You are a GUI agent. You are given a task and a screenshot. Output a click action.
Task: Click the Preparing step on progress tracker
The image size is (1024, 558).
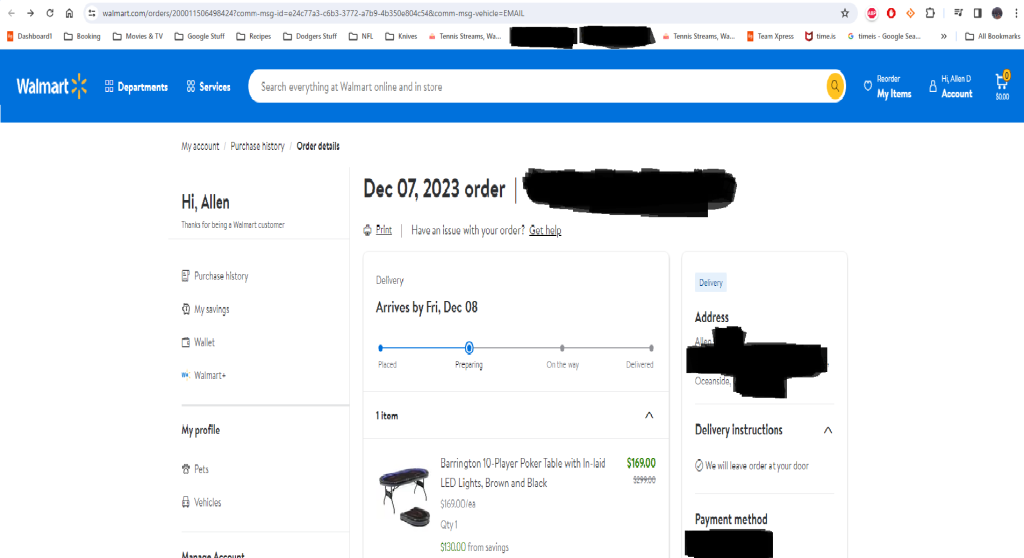(x=469, y=348)
